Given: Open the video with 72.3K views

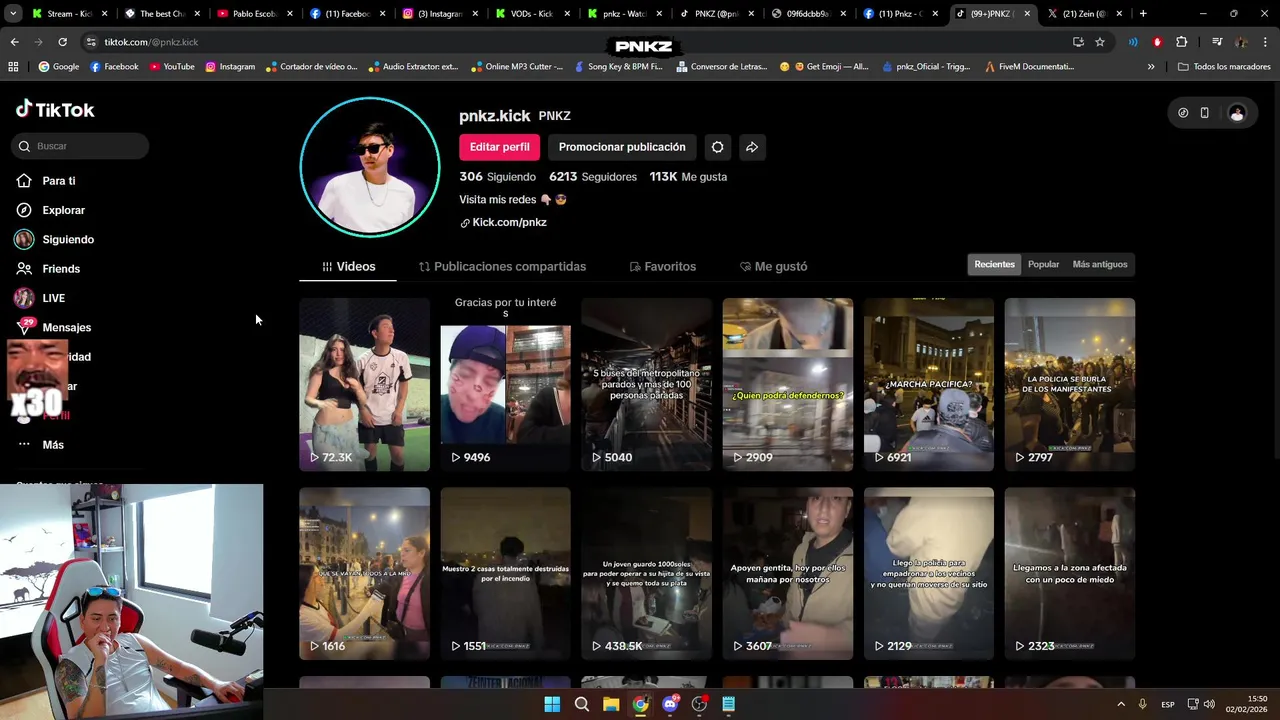Looking at the screenshot, I should 364,384.
